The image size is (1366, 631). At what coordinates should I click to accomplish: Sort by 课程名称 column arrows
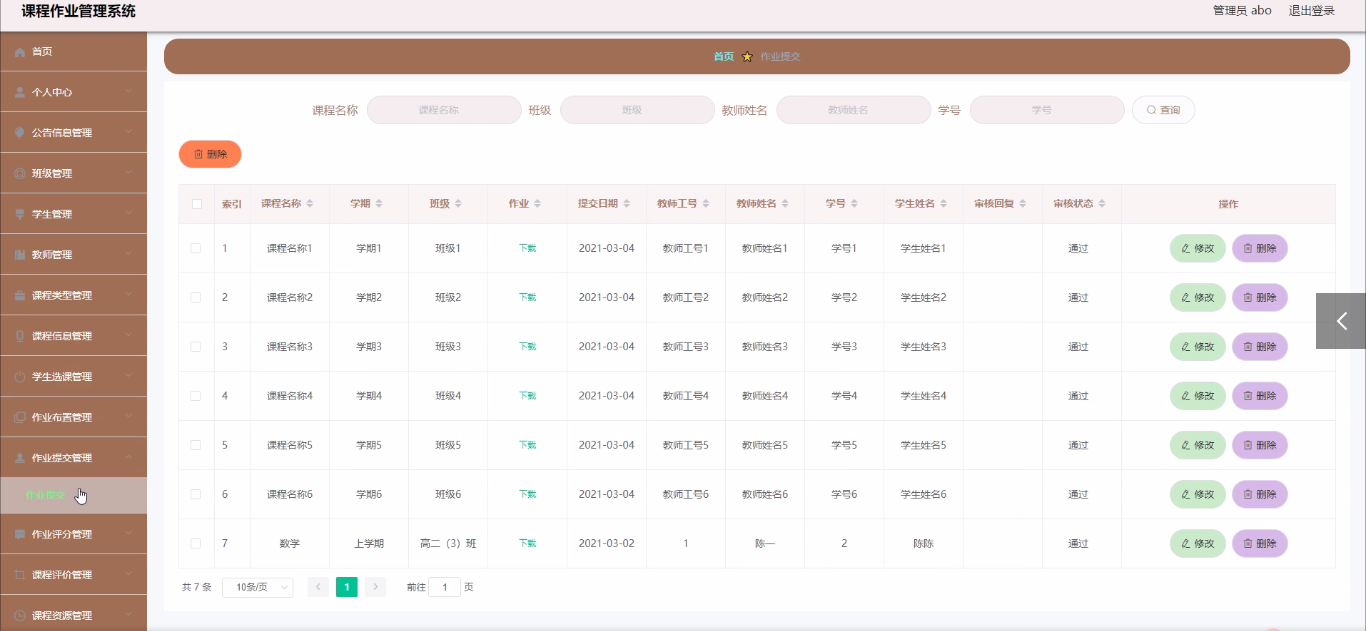coord(310,204)
